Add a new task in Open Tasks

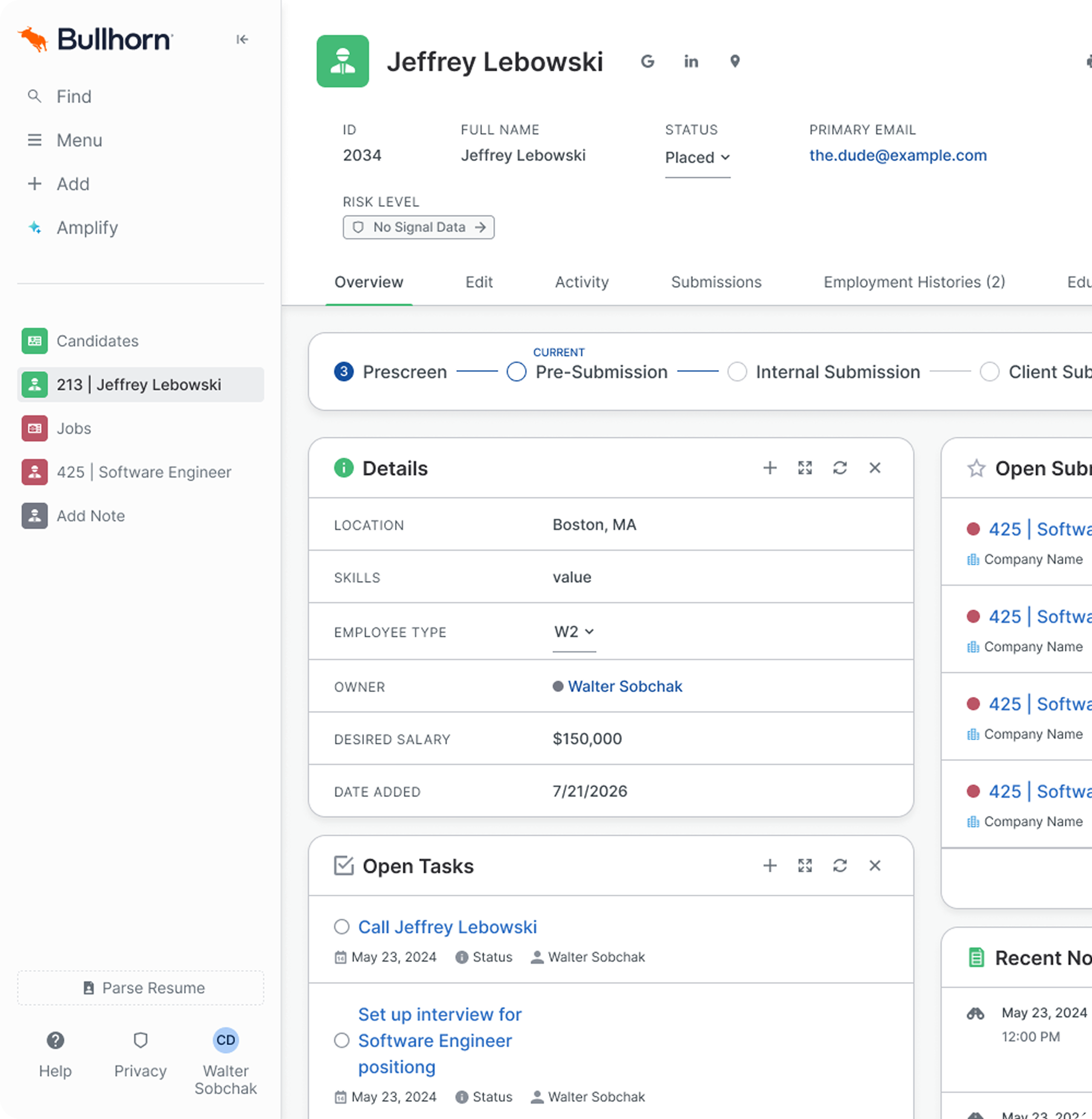pos(770,866)
